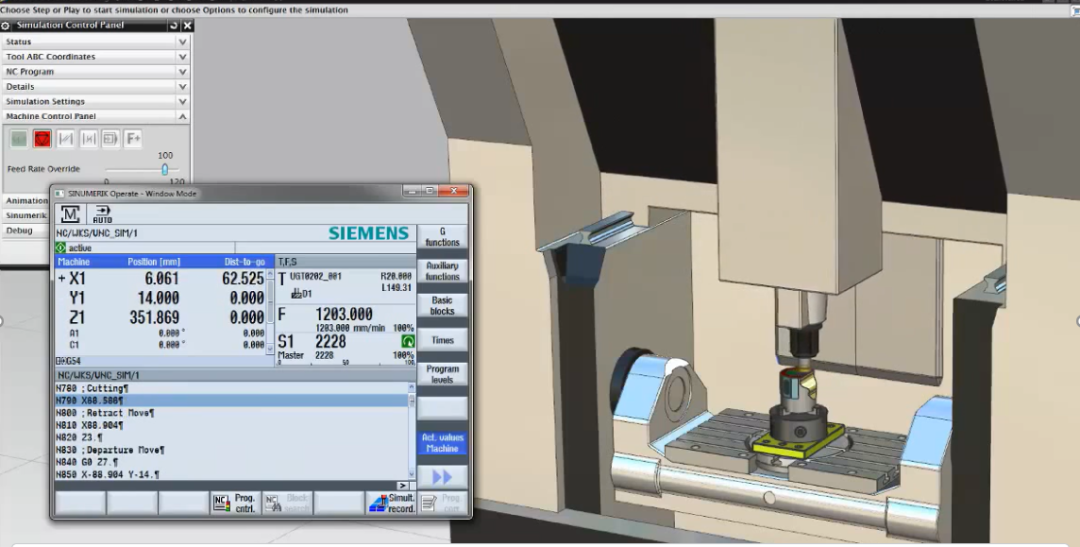Click the tool name UGT0202_001
Viewport: 1080px width, 547px height.
pyautogui.click(x=315, y=276)
